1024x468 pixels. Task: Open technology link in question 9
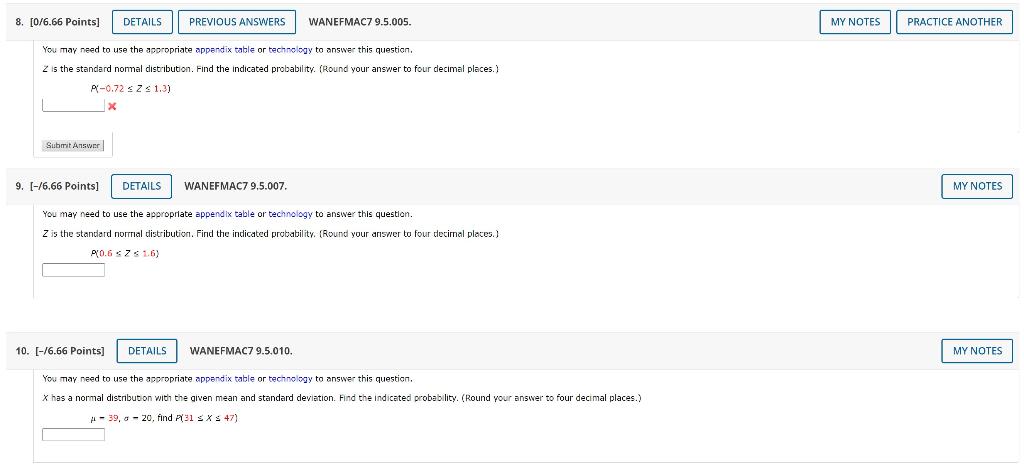click(x=291, y=213)
